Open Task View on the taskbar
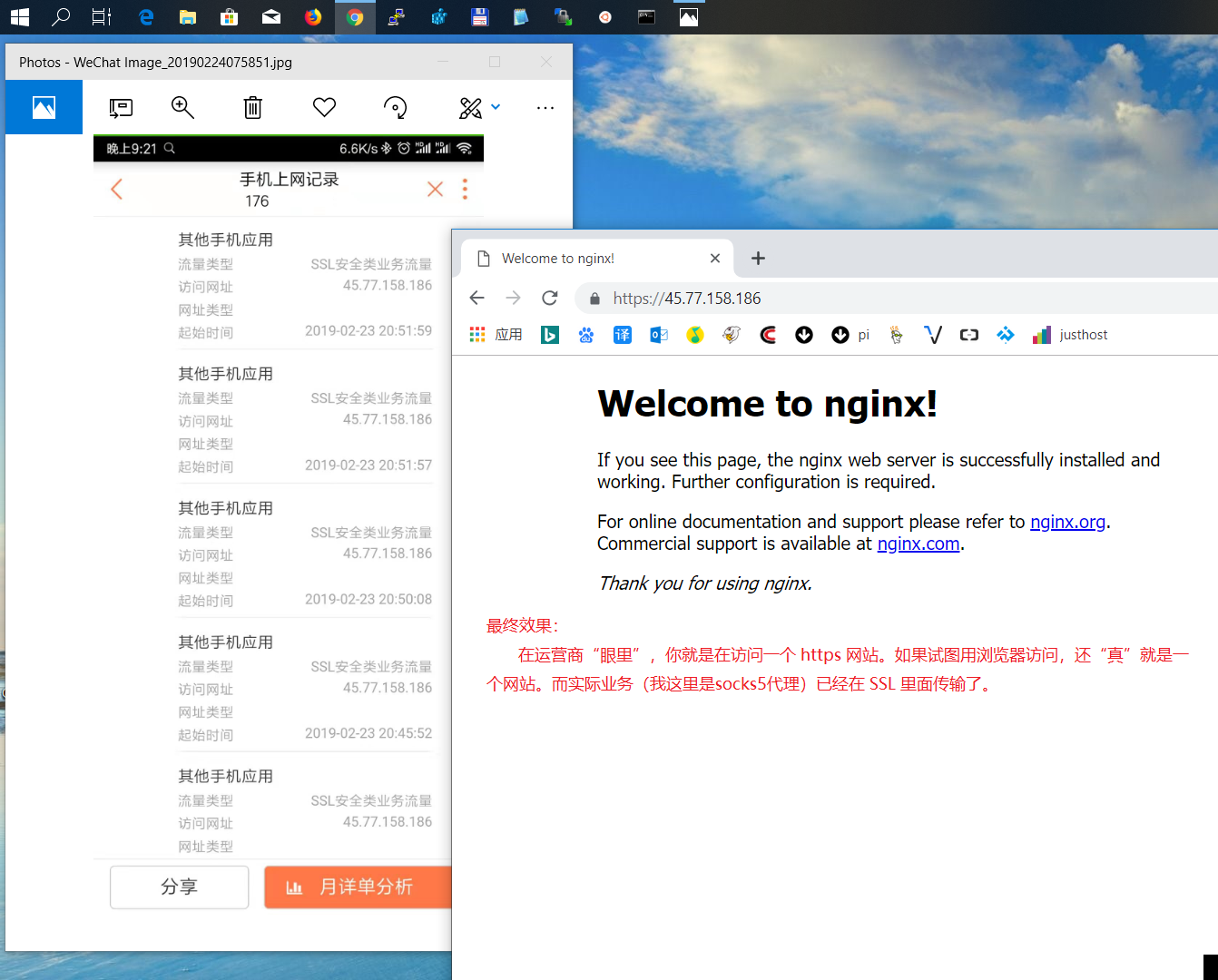This screenshot has width=1218, height=980. [x=102, y=16]
